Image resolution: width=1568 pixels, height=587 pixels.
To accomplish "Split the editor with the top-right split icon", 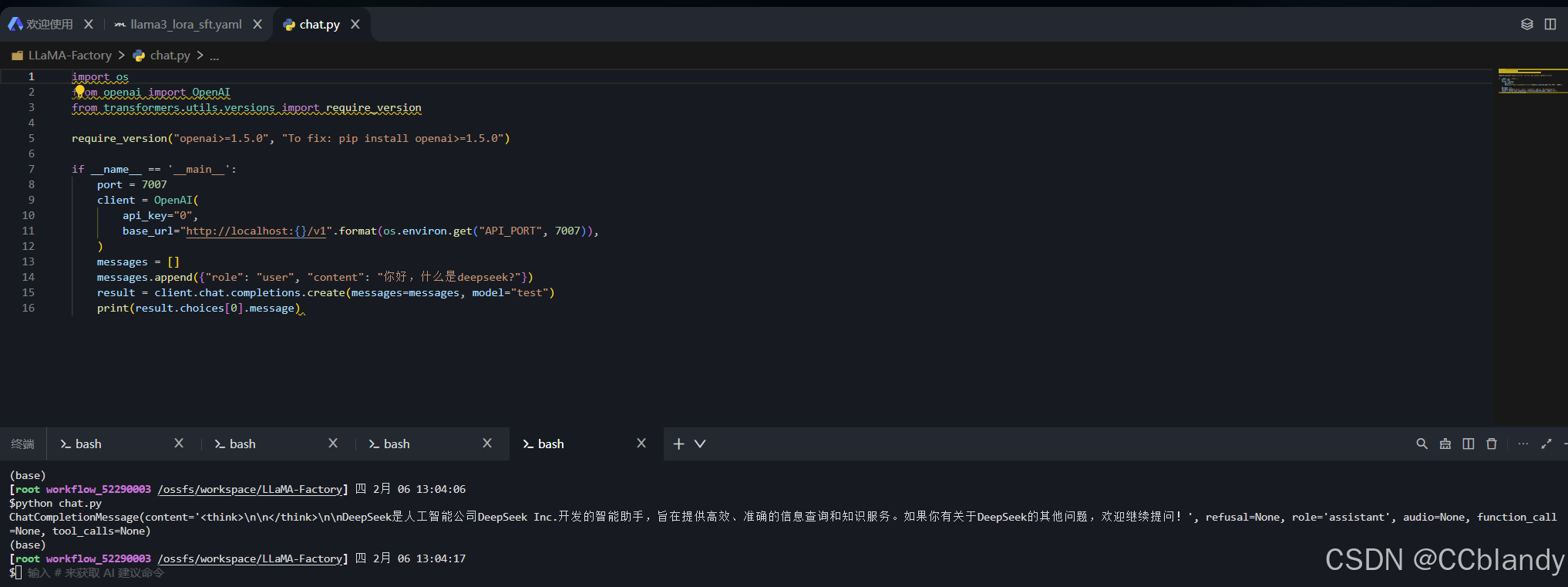I will pyautogui.click(x=1550, y=24).
